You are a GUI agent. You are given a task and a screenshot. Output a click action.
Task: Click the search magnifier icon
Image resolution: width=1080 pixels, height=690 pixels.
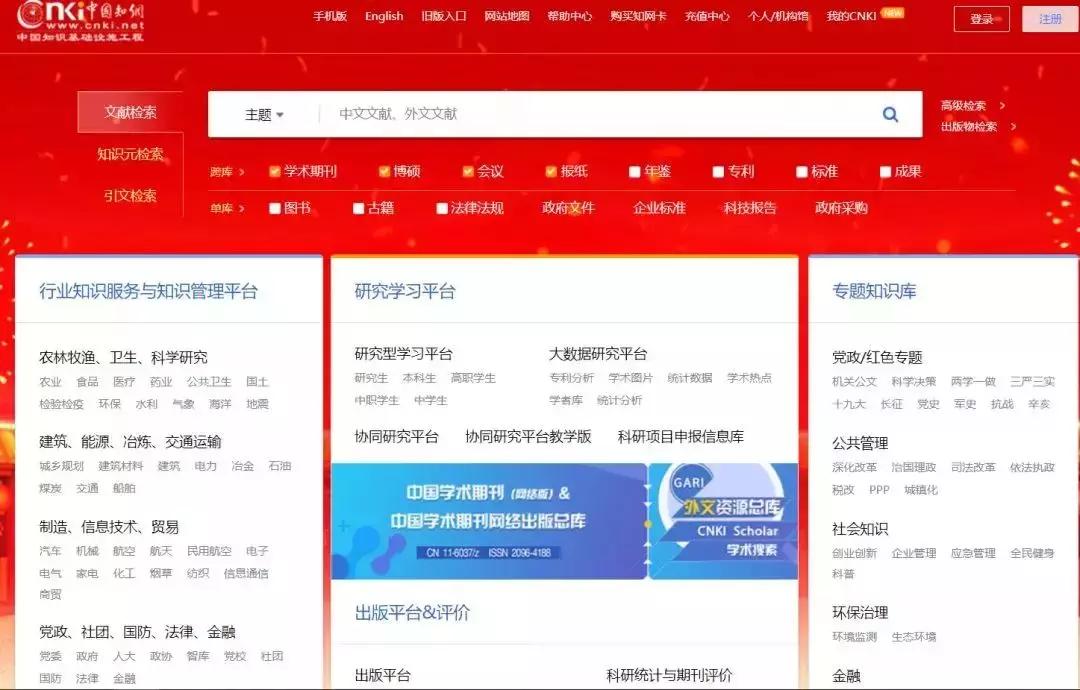pyautogui.click(x=889, y=114)
